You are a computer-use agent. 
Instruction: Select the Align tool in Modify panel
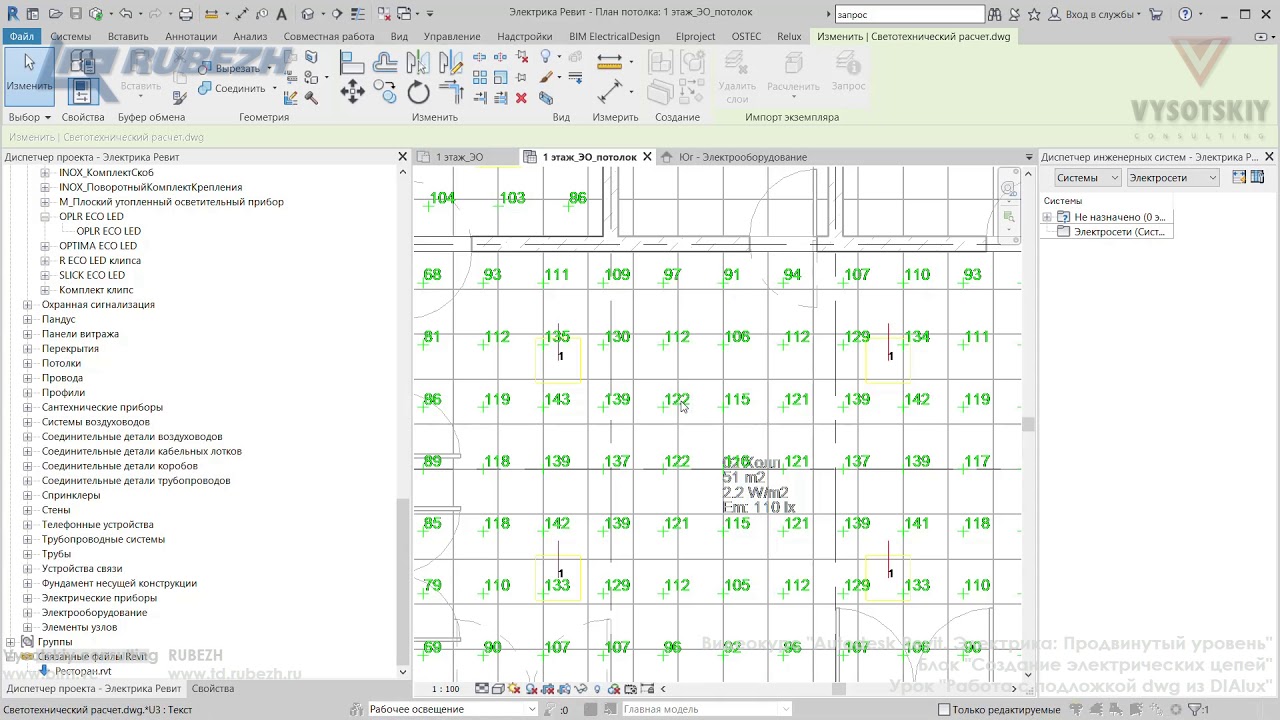click(352, 63)
